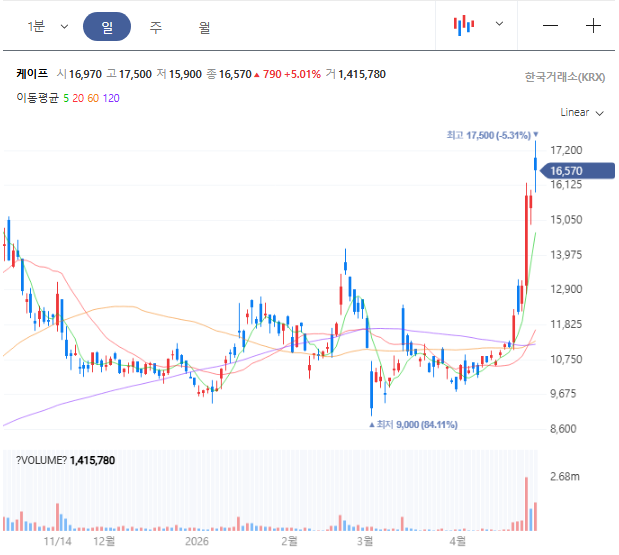Click the 17,200 price axis label
The height and width of the screenshot is (555, 619).
click(566, 150)
